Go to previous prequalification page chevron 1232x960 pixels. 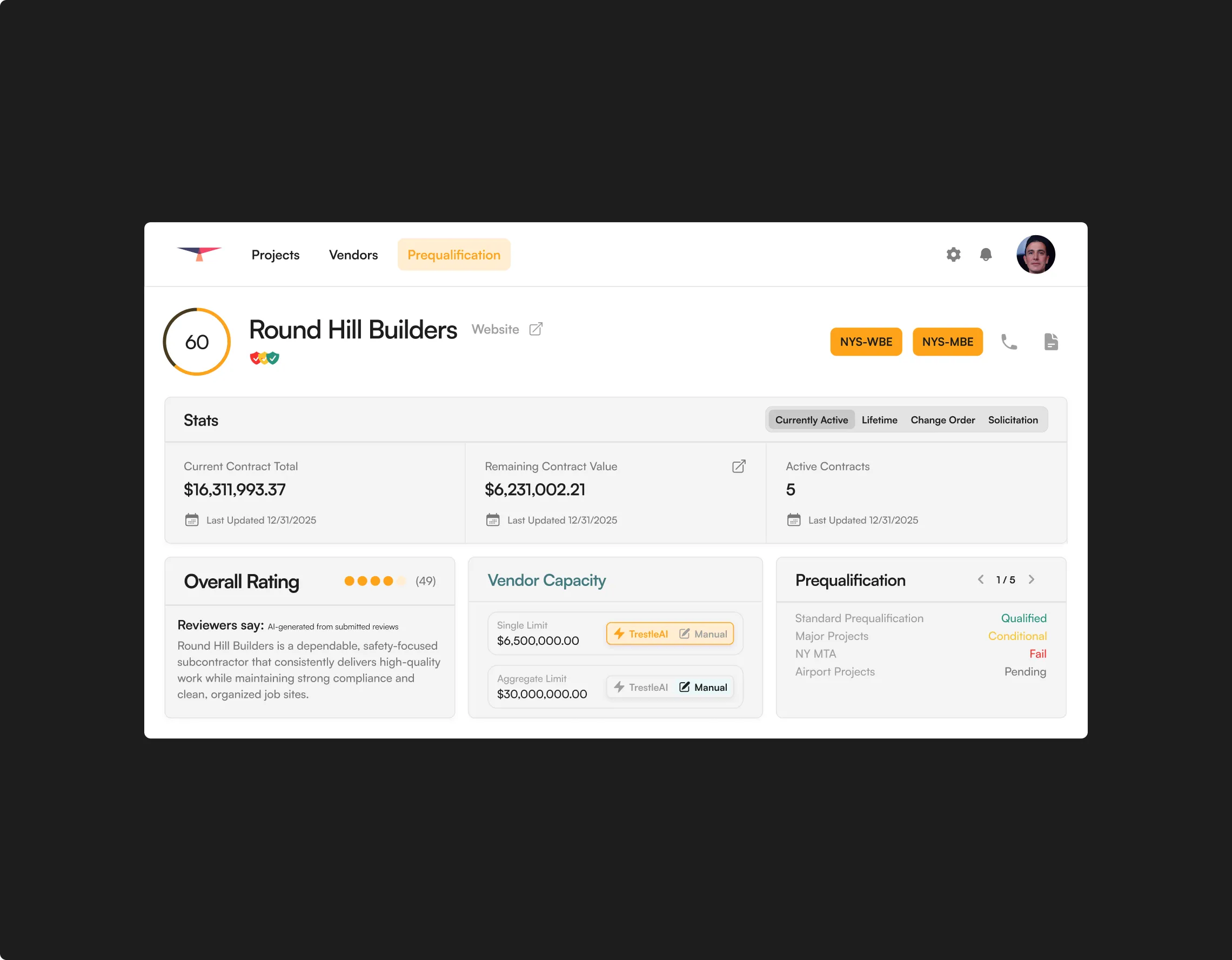click(x=981, y=579)
